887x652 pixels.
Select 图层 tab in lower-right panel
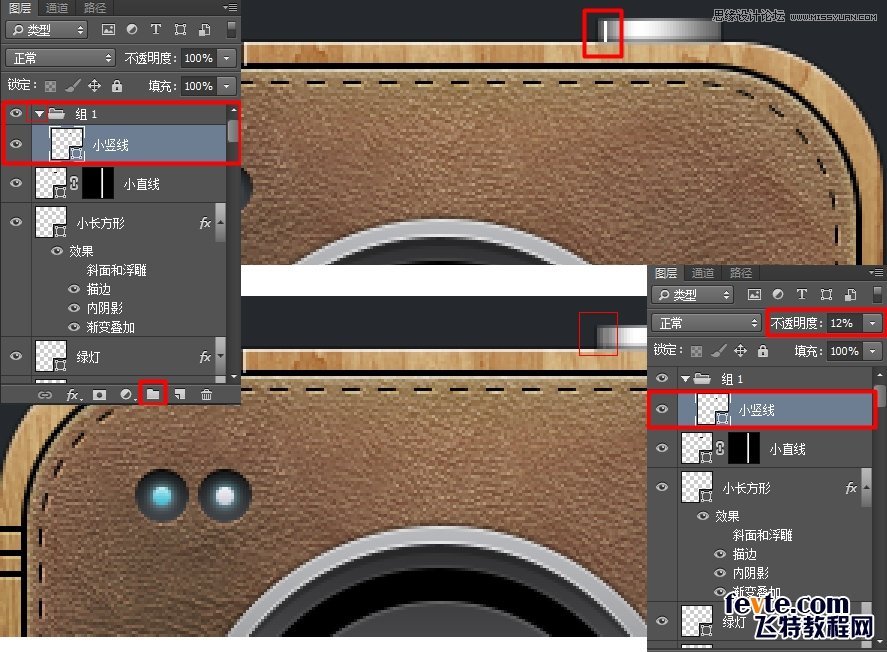coord(666,273)
